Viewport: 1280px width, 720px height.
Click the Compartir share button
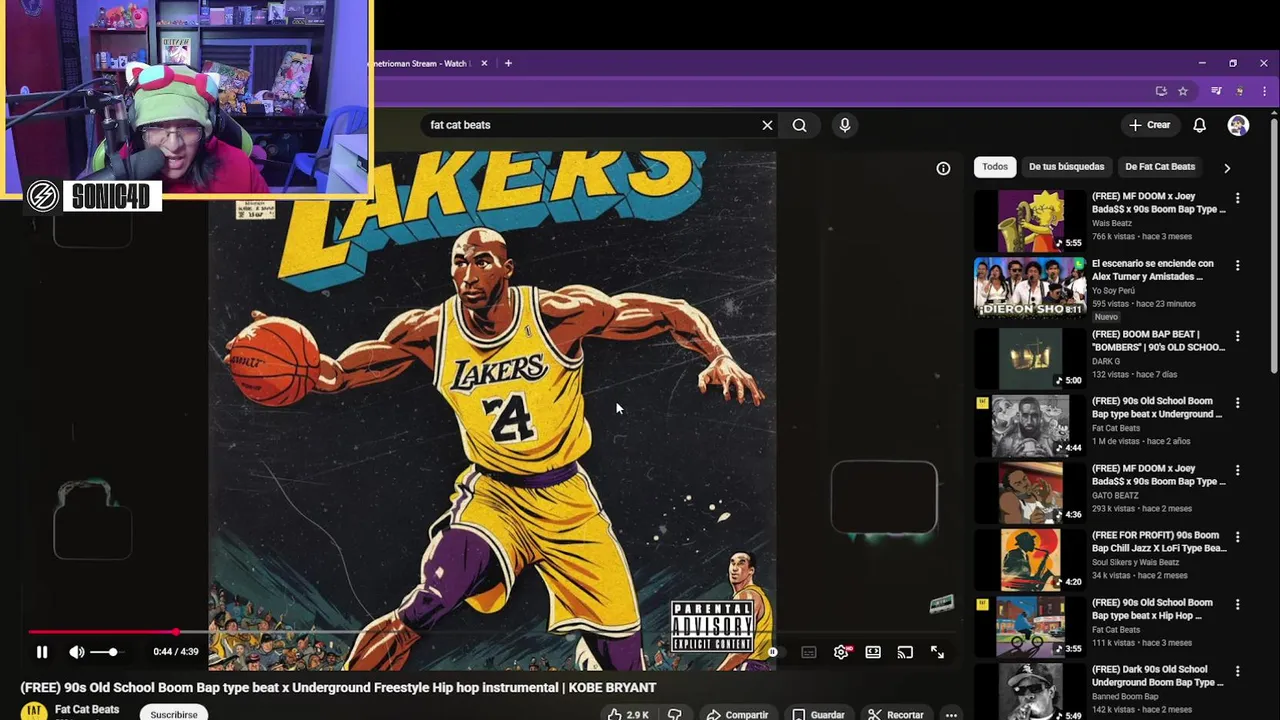tap(737, 714)
